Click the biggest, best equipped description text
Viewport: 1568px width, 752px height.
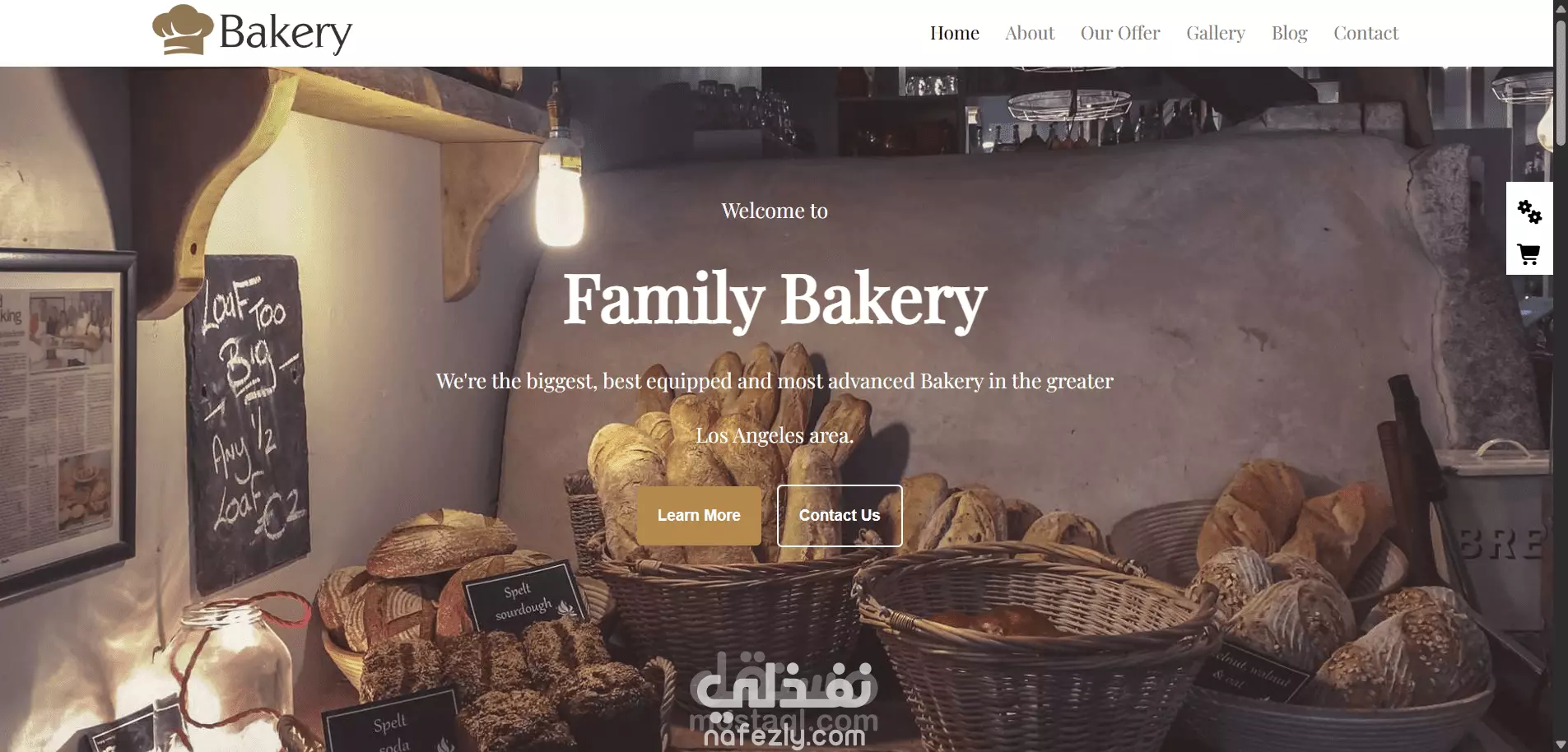[x=775, y=381]
